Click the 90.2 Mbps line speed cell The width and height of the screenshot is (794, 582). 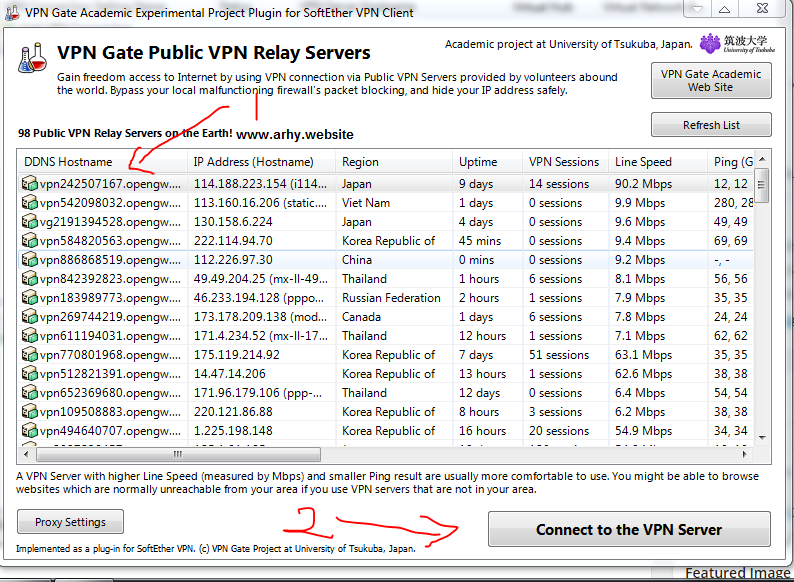[643, 183]
